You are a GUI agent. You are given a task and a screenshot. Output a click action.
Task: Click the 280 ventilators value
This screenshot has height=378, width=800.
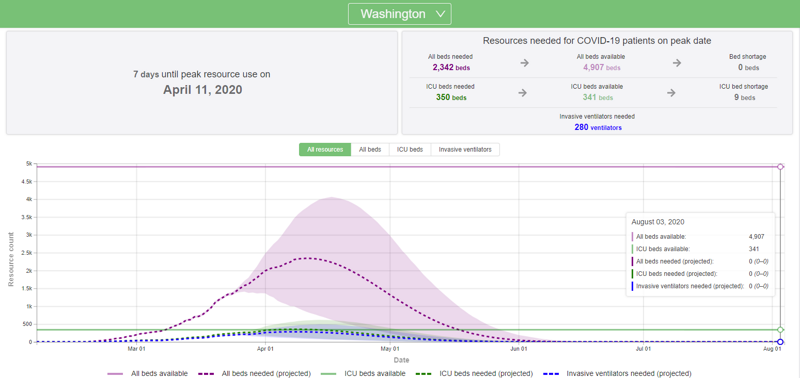[x=598, y=128]
